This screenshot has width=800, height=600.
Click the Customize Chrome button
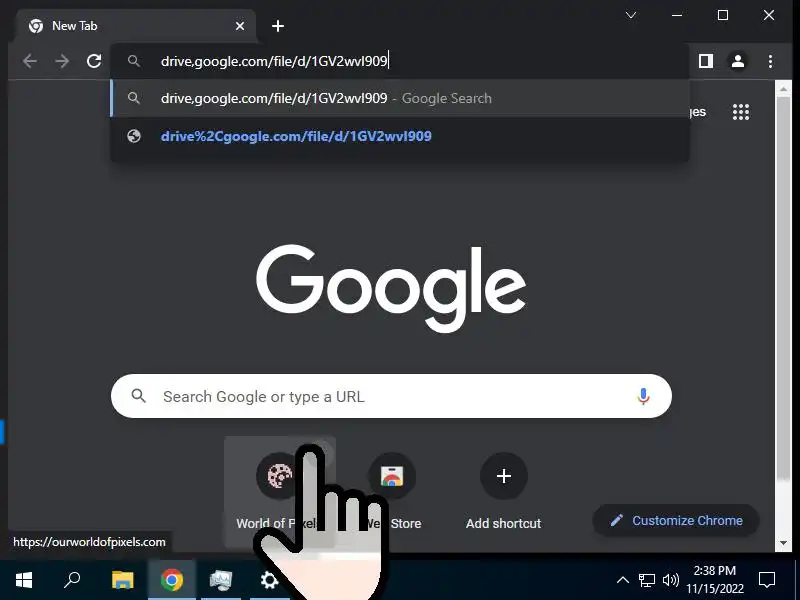pos(676,520)
